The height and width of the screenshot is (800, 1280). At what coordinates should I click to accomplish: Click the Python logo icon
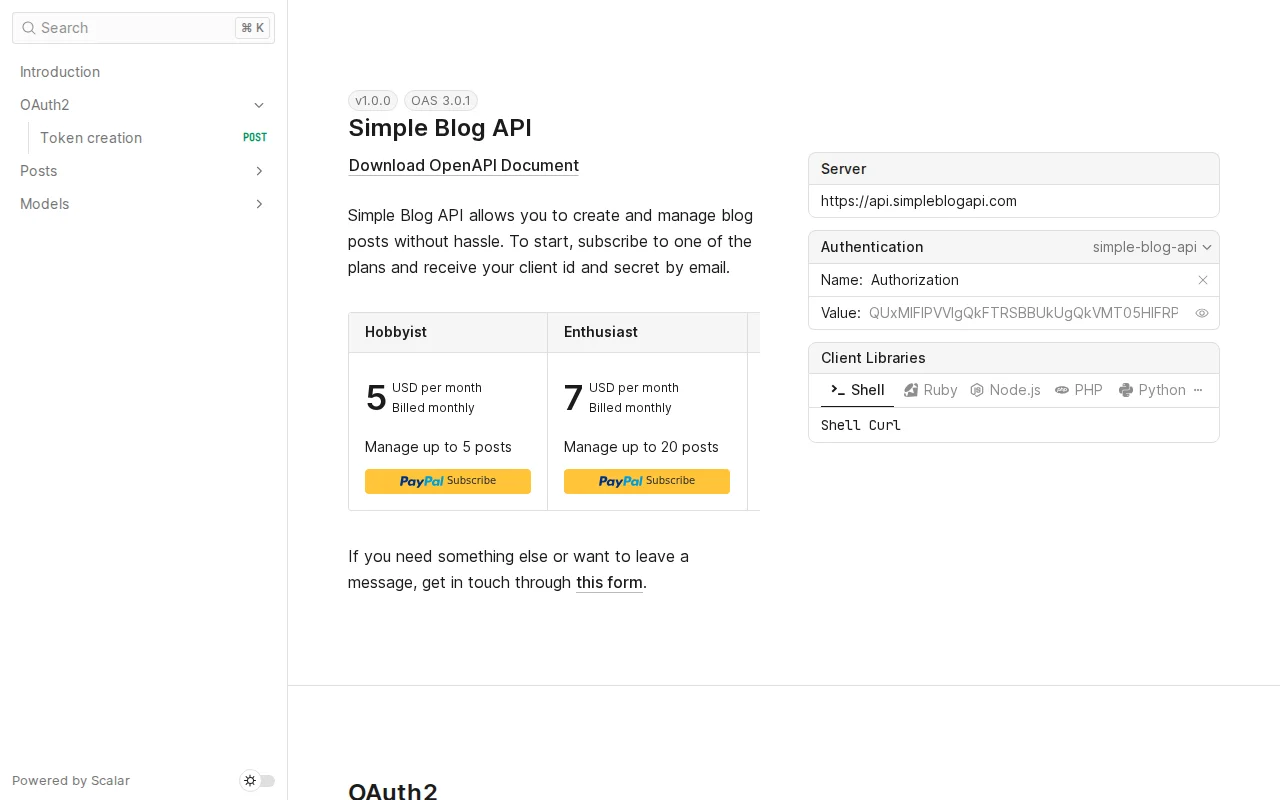1126,390
